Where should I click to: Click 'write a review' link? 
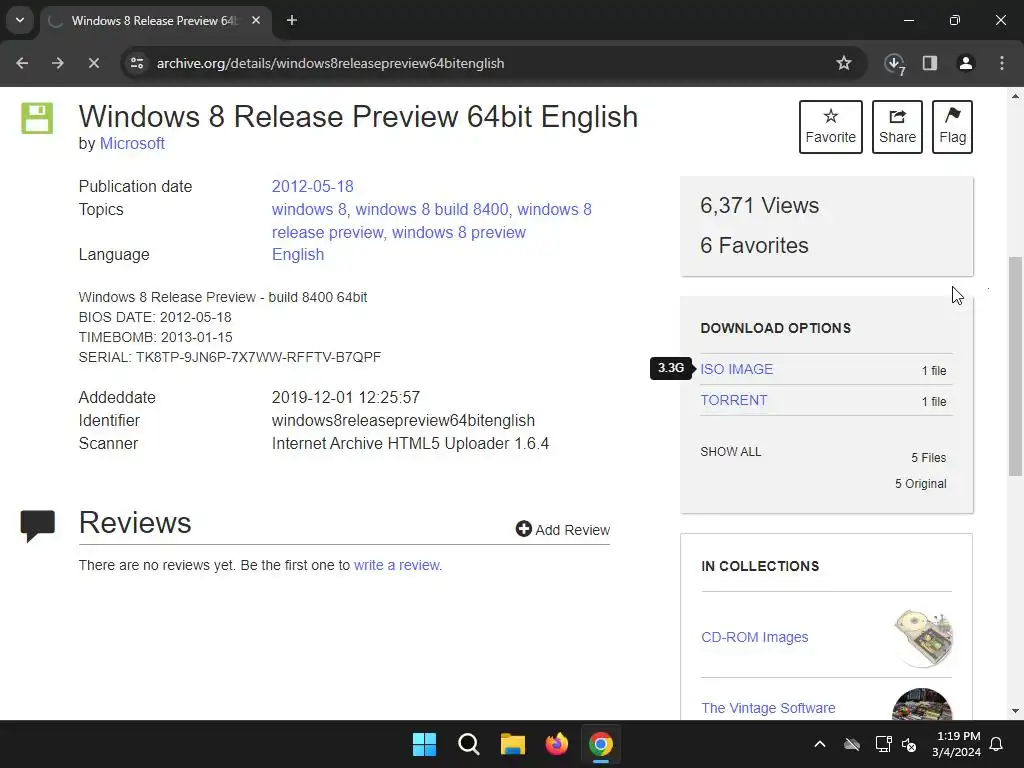[397, 566]
